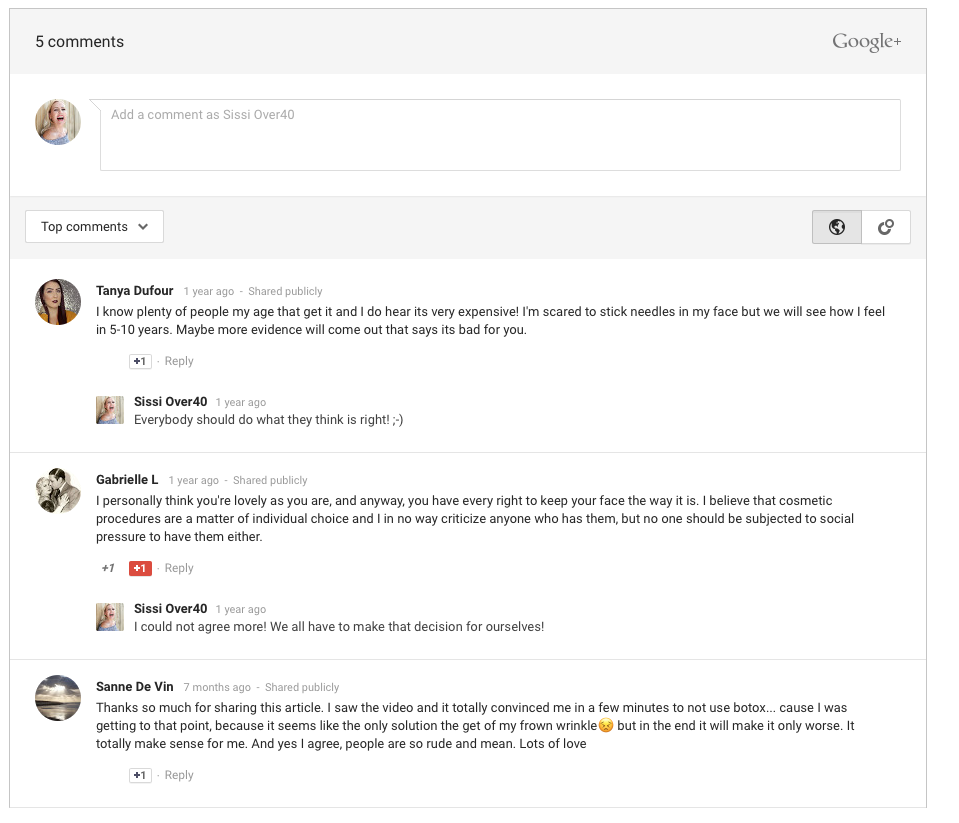The image size is (959, 823).
Task: Reply to Tanya Dufour's comment
Action: point(179,361)
